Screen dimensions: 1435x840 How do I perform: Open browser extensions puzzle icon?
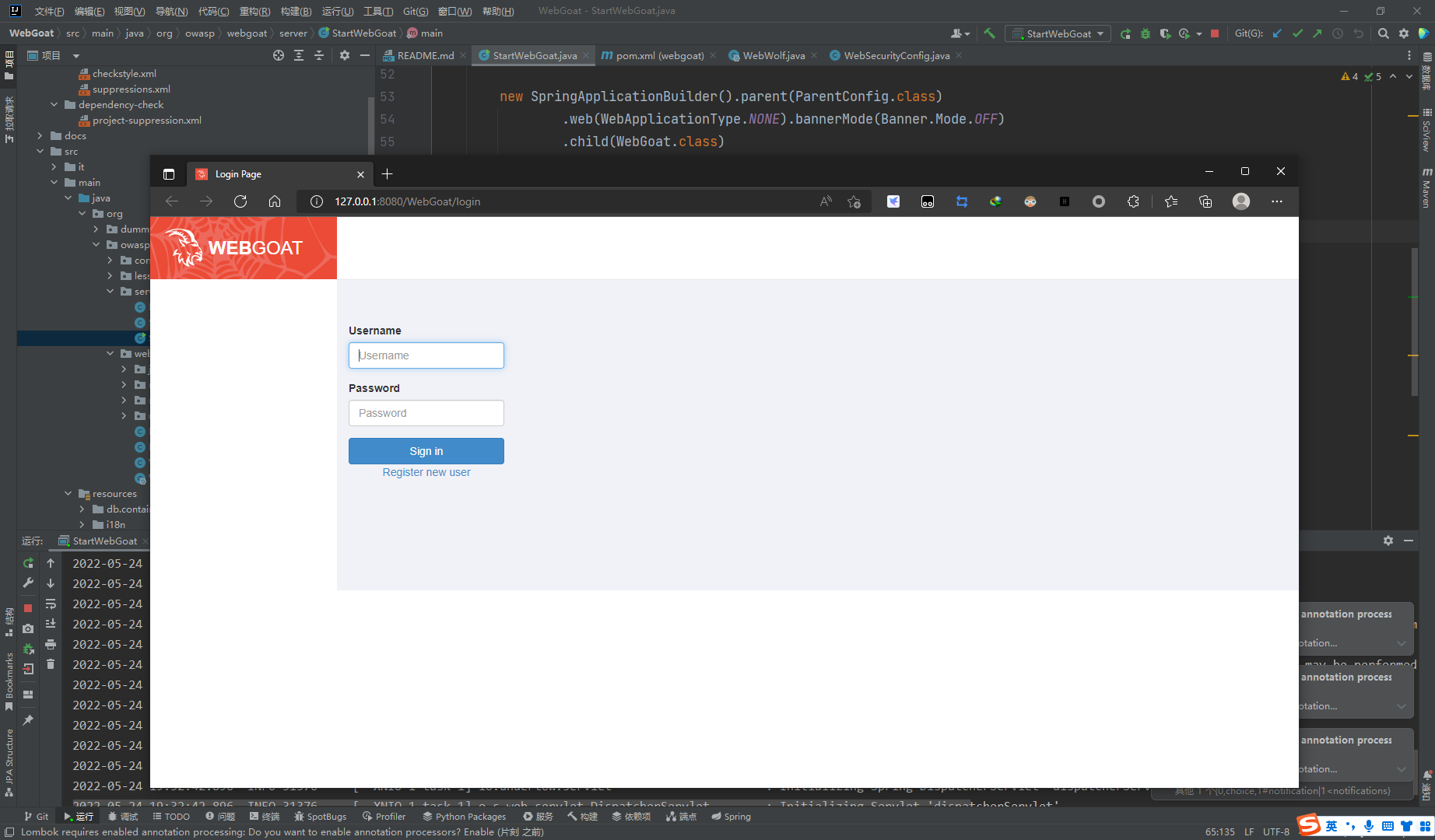coord(1133,201)
